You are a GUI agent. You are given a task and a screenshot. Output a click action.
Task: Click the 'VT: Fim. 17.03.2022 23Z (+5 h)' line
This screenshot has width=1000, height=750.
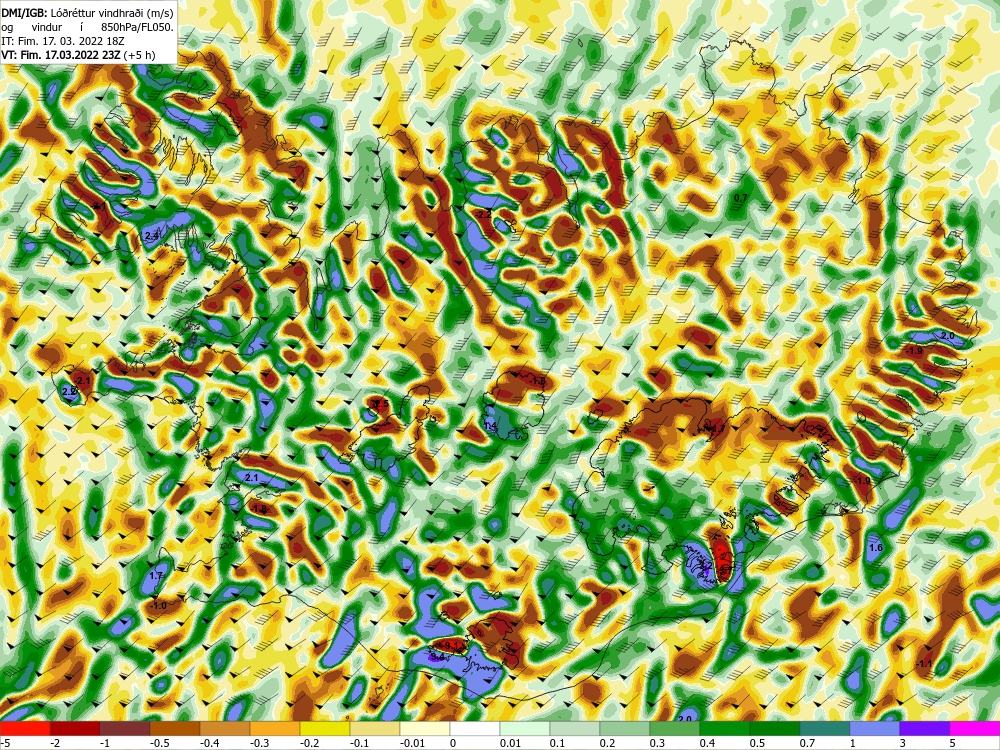pyautogui.click(x=78, y=55)
